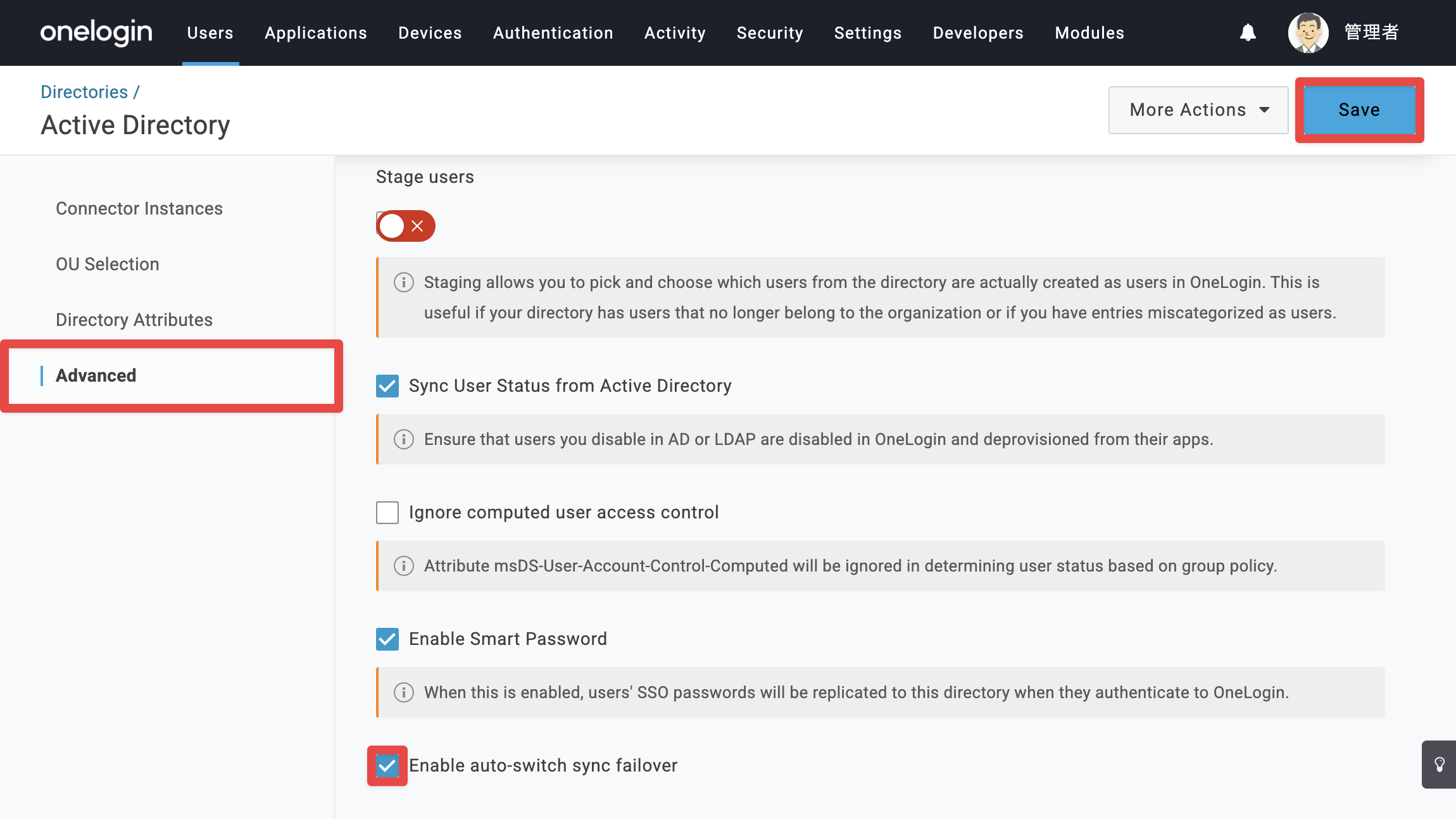Click the admin user avatar
This screenshot has height=819, width=1456.
1308,33
